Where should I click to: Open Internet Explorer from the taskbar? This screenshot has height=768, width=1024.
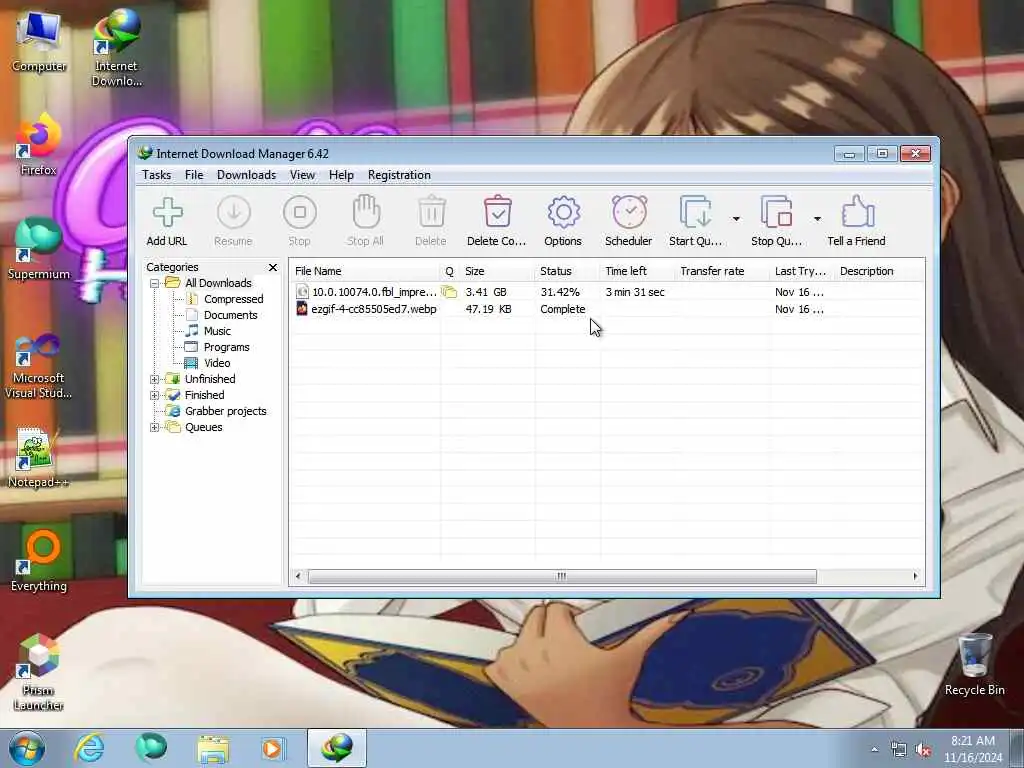tap(89, 748)
